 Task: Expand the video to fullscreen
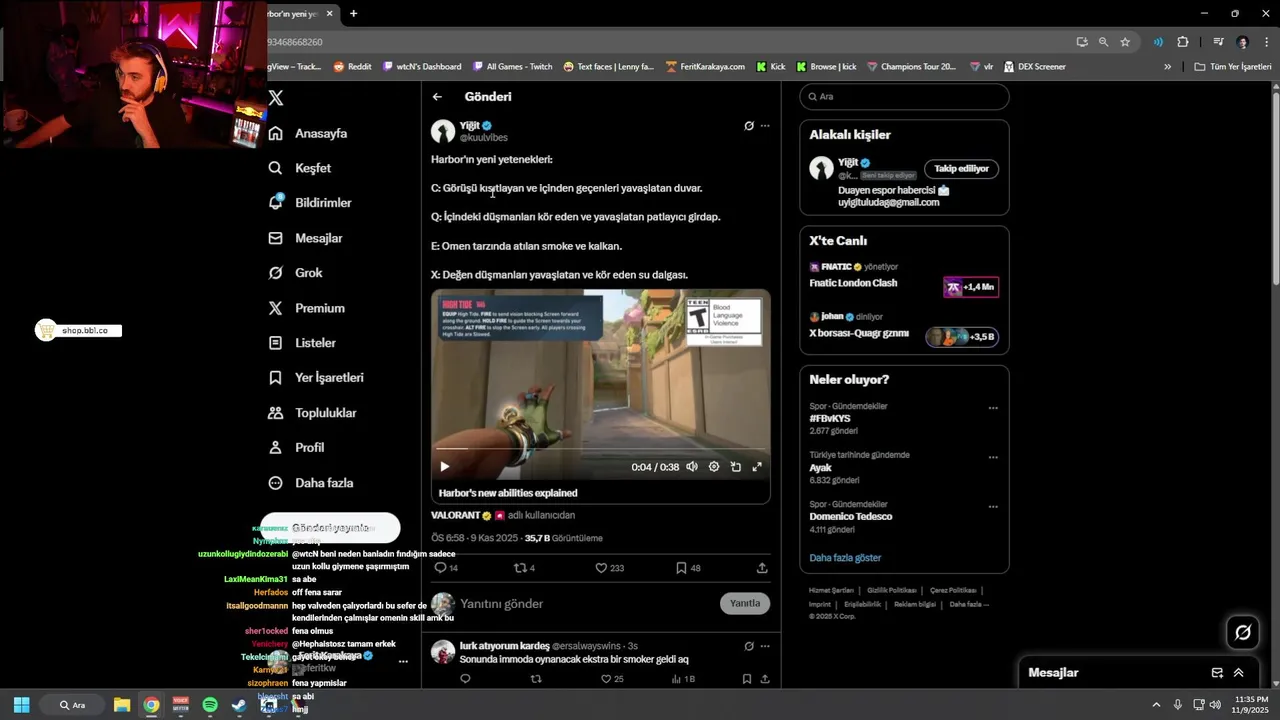click(x=757, y=467)
